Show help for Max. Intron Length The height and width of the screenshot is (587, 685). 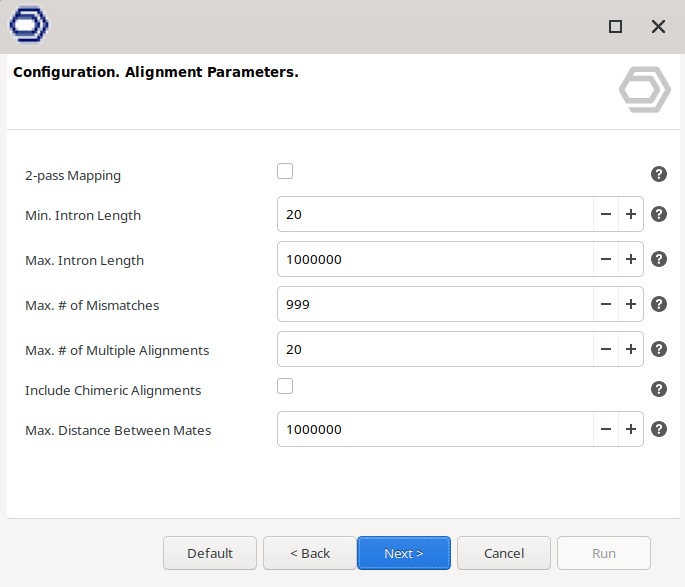pos(659,259)
